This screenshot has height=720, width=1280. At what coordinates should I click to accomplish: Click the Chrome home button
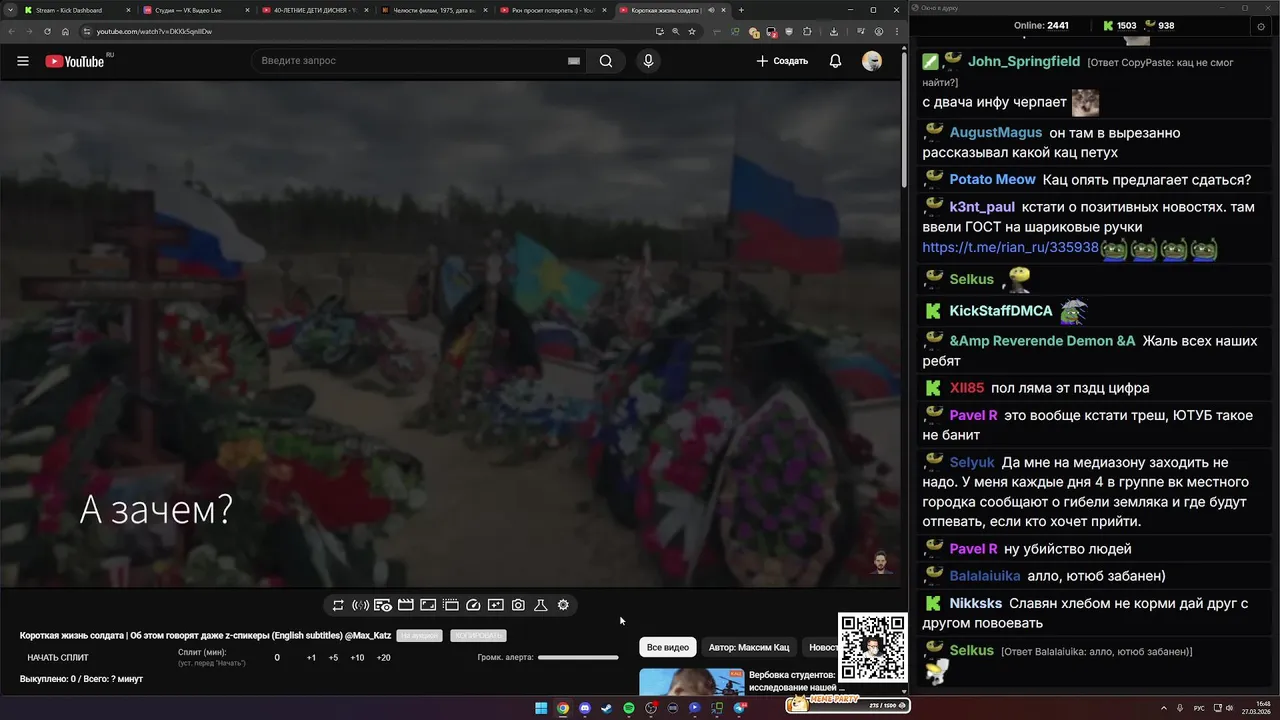(x=65, y=31)
